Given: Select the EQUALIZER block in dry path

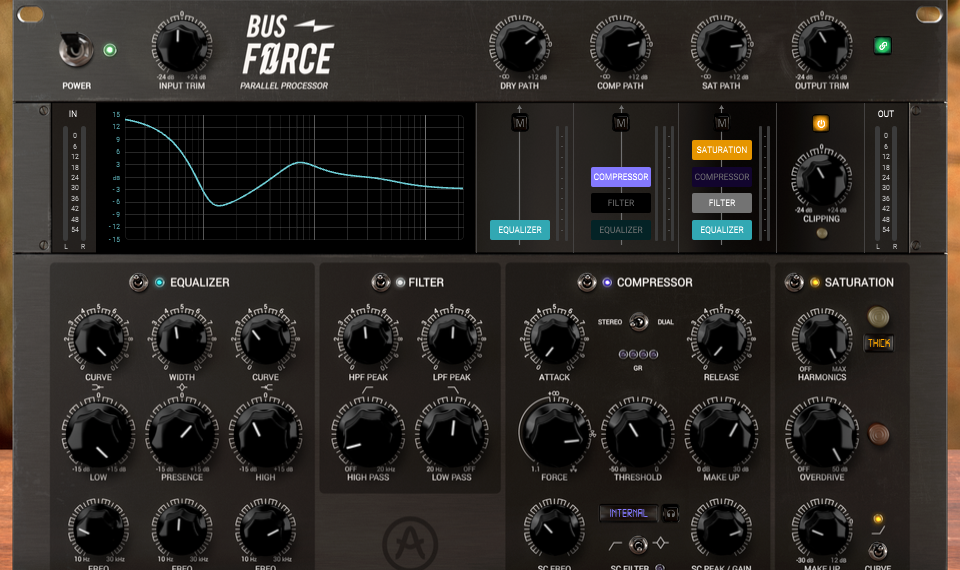Looking at the screenshot, I should click(519, 230).
